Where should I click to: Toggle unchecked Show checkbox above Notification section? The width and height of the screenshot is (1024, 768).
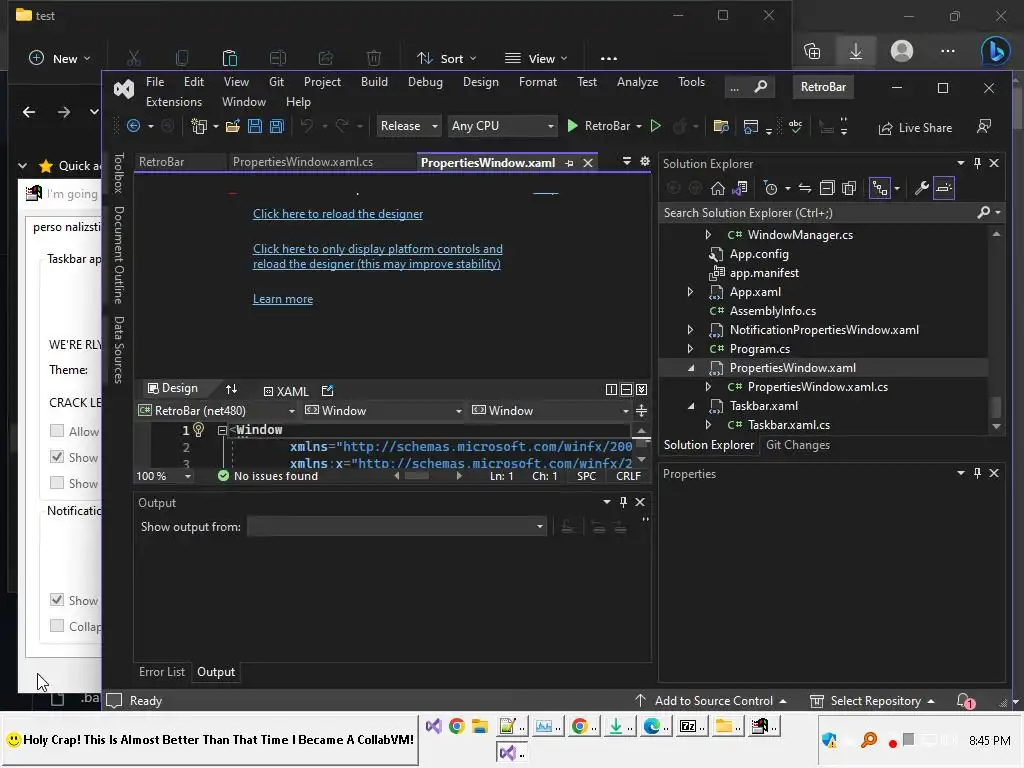[x=57, y=483]
